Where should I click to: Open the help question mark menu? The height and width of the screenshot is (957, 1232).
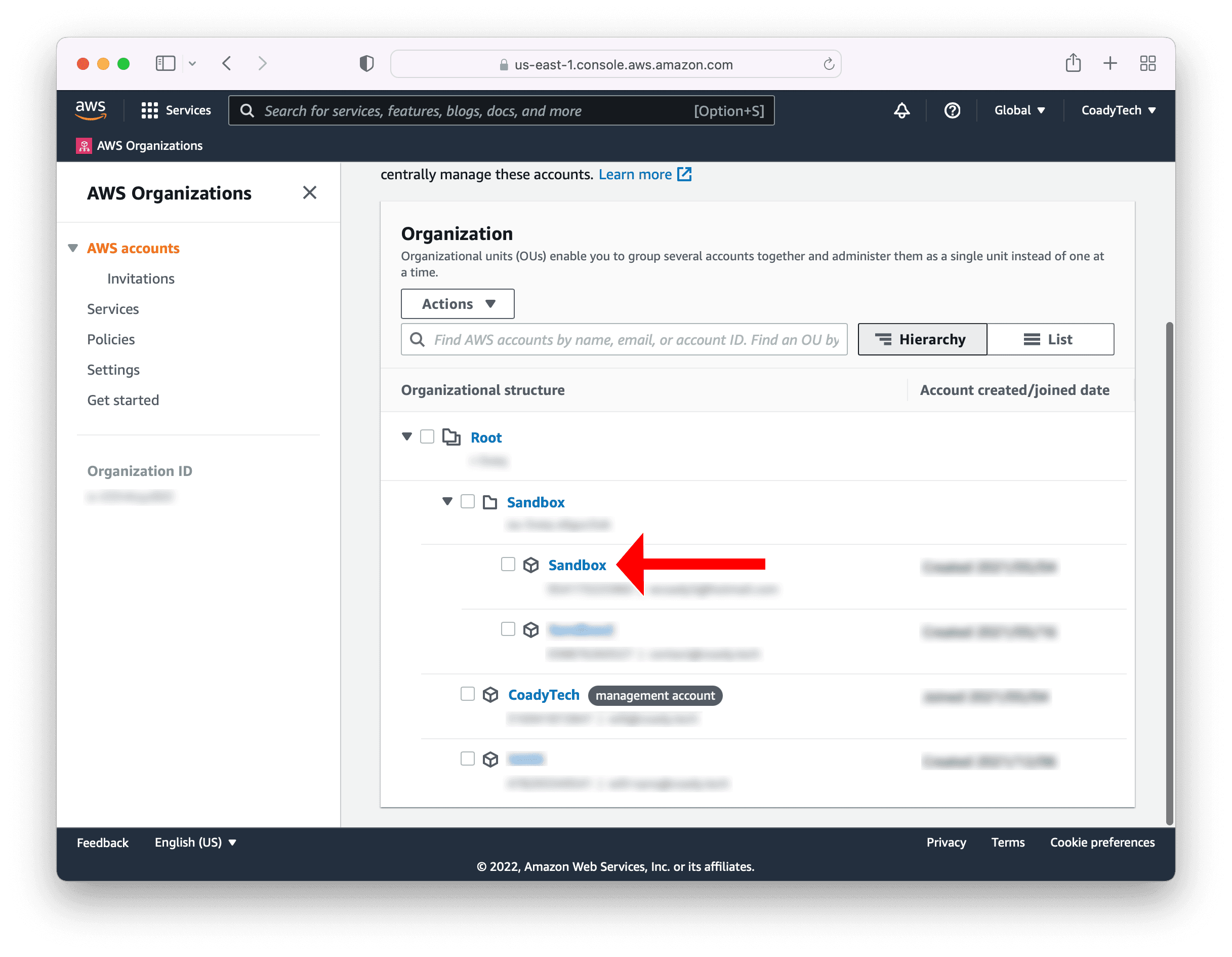pos(952,110)
